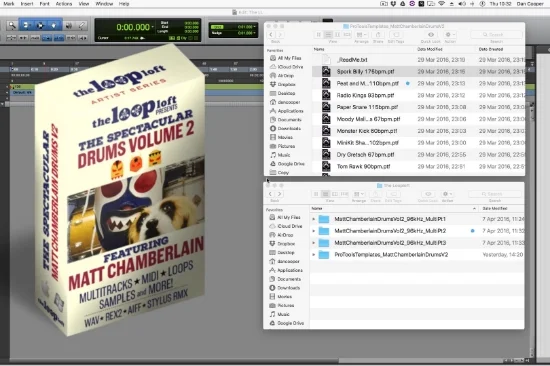Expand MattChamberlainDrumsVol2_96kHz_MultiPt1 folder disclosure triangle
550x366 pixels.
click(x=314, y=219)
